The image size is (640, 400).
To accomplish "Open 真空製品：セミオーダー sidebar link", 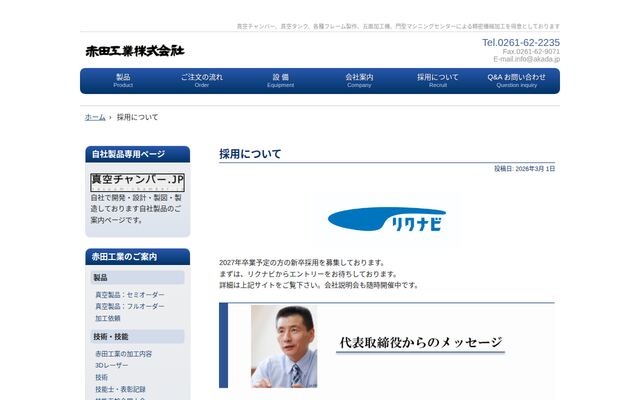I will 130,295.
